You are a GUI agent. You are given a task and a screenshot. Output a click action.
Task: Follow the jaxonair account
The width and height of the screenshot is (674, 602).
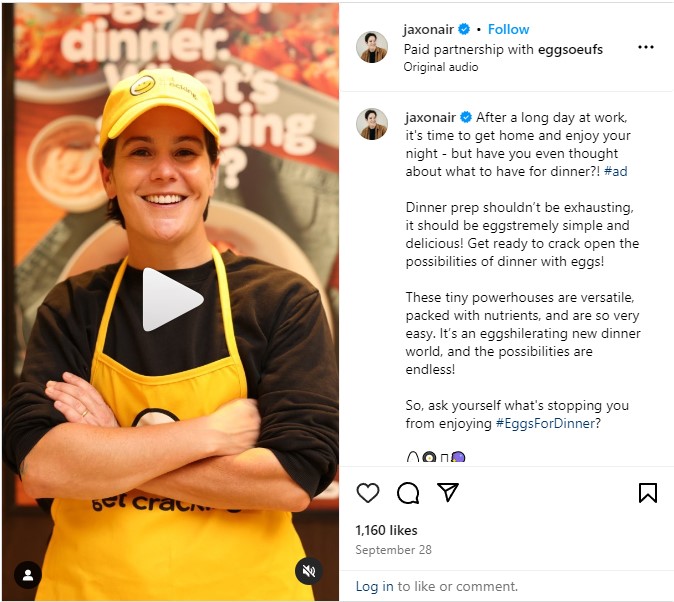pyautogui.click(x=509, y=29)
